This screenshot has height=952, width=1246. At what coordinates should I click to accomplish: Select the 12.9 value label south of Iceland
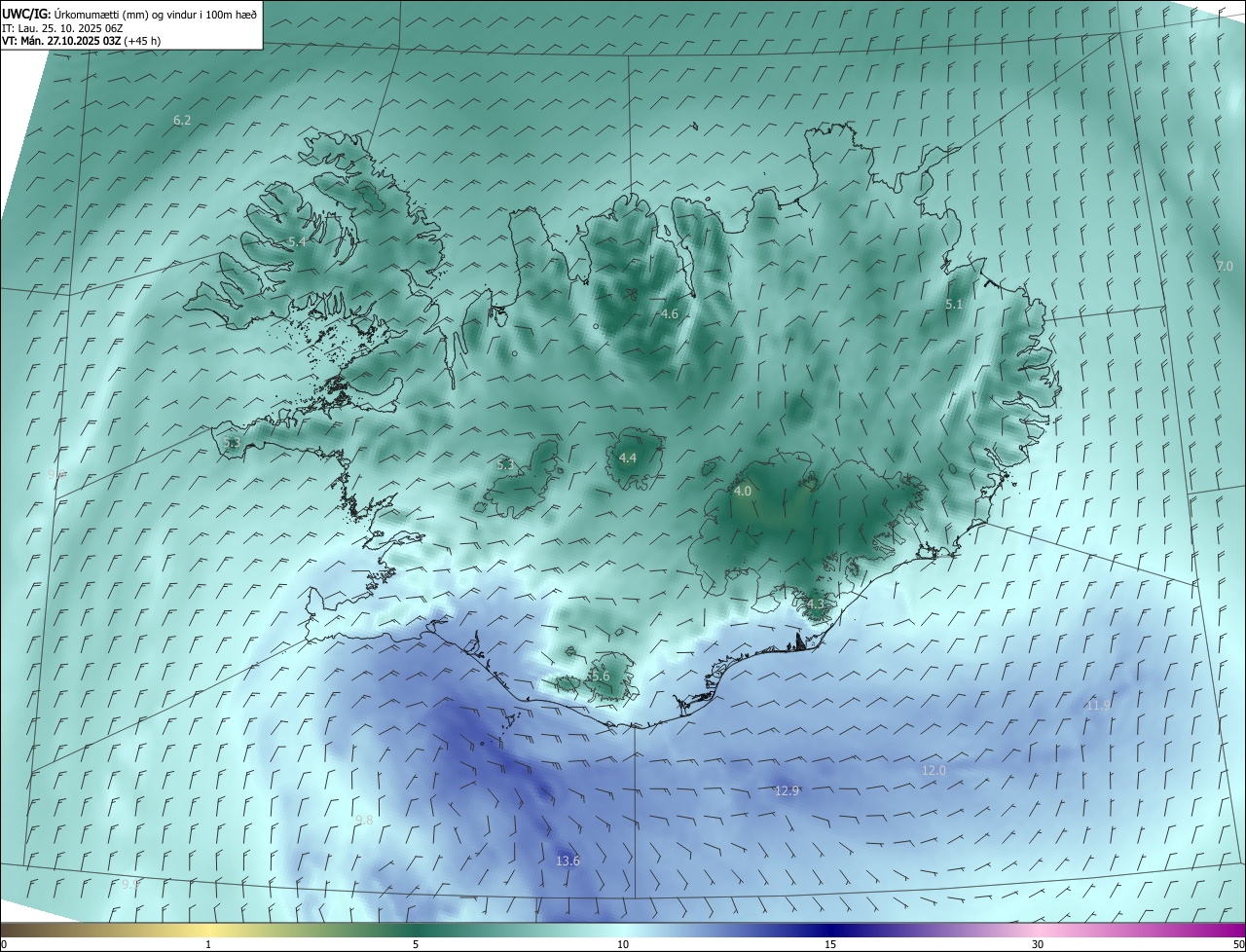[x=787, y=790]
